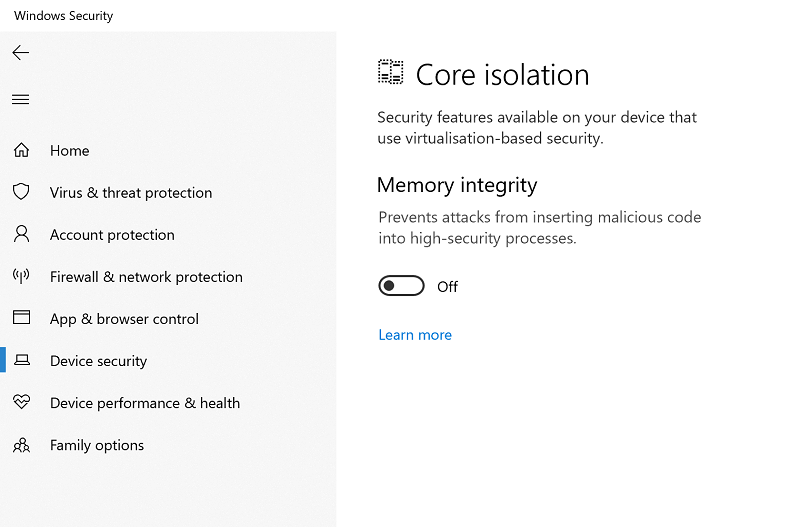This screenshot has width=800, height=527.
Task: Click the Device performance heart icon
Action: [x=21, y=402]
